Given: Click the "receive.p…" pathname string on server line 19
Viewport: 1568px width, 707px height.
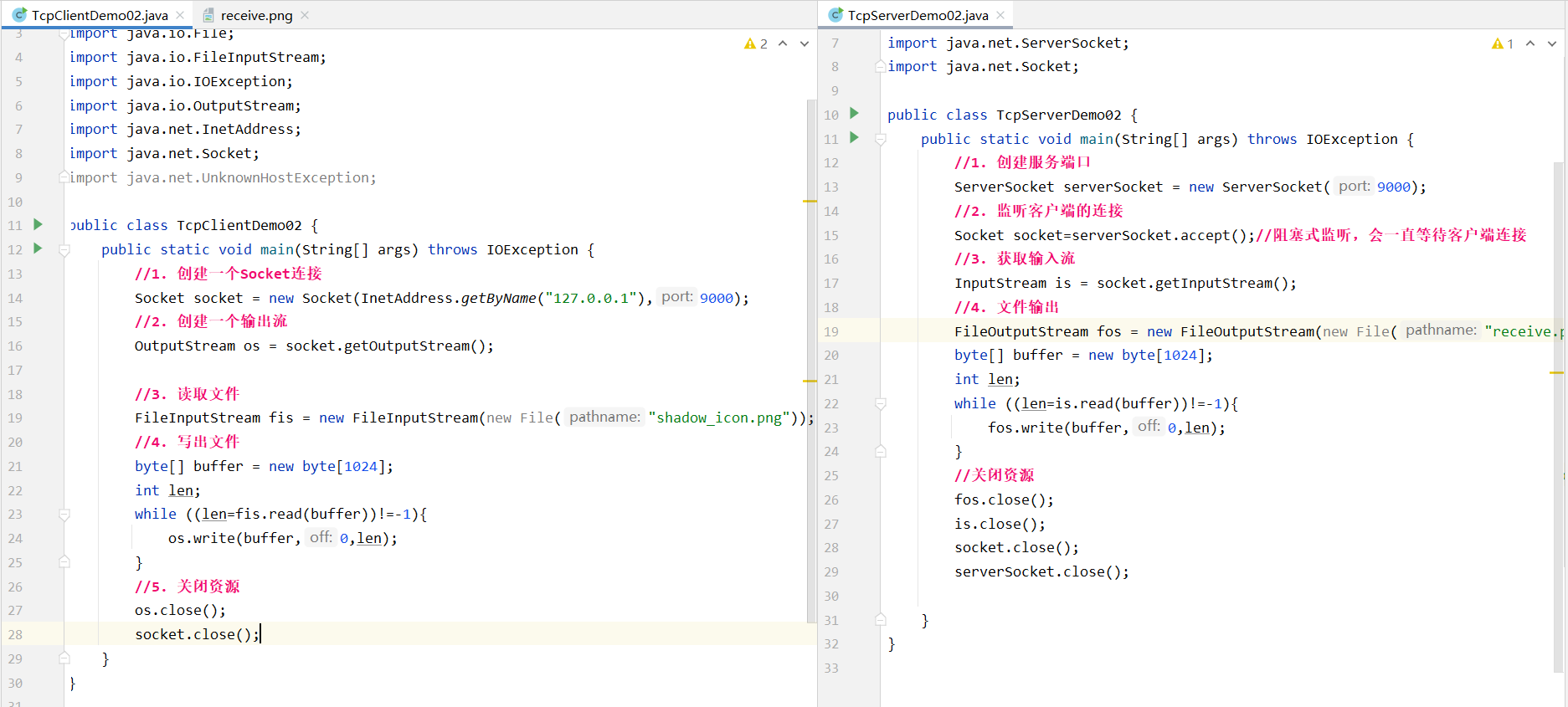Looking at the screenshot, I should (x=1523, y=331).
